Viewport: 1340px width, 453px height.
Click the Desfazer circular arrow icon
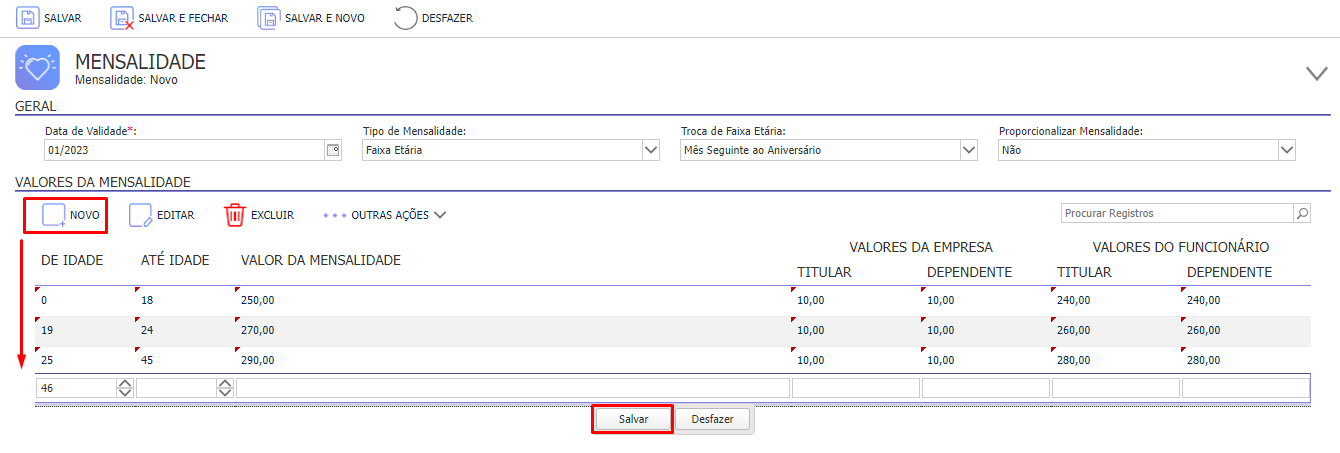pyautogui.click(x=405, y=18)
